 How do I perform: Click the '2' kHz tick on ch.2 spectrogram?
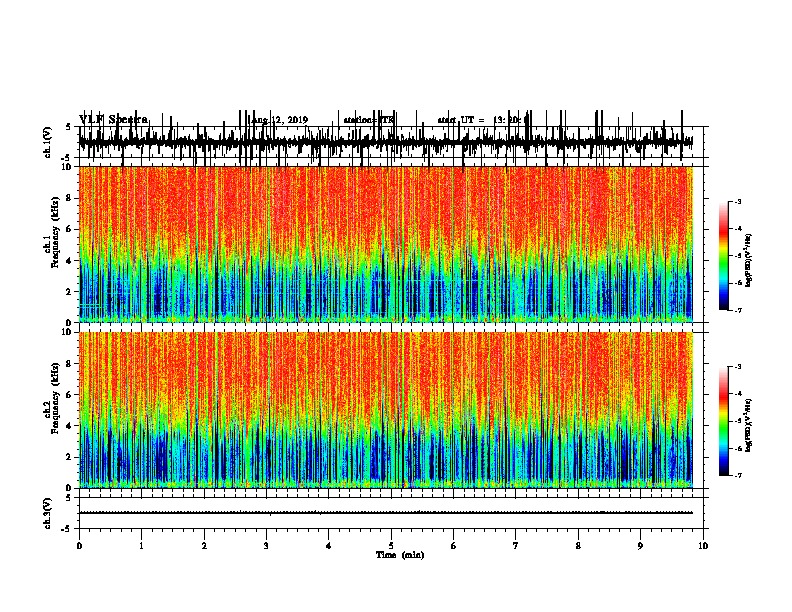coord(69,457)
